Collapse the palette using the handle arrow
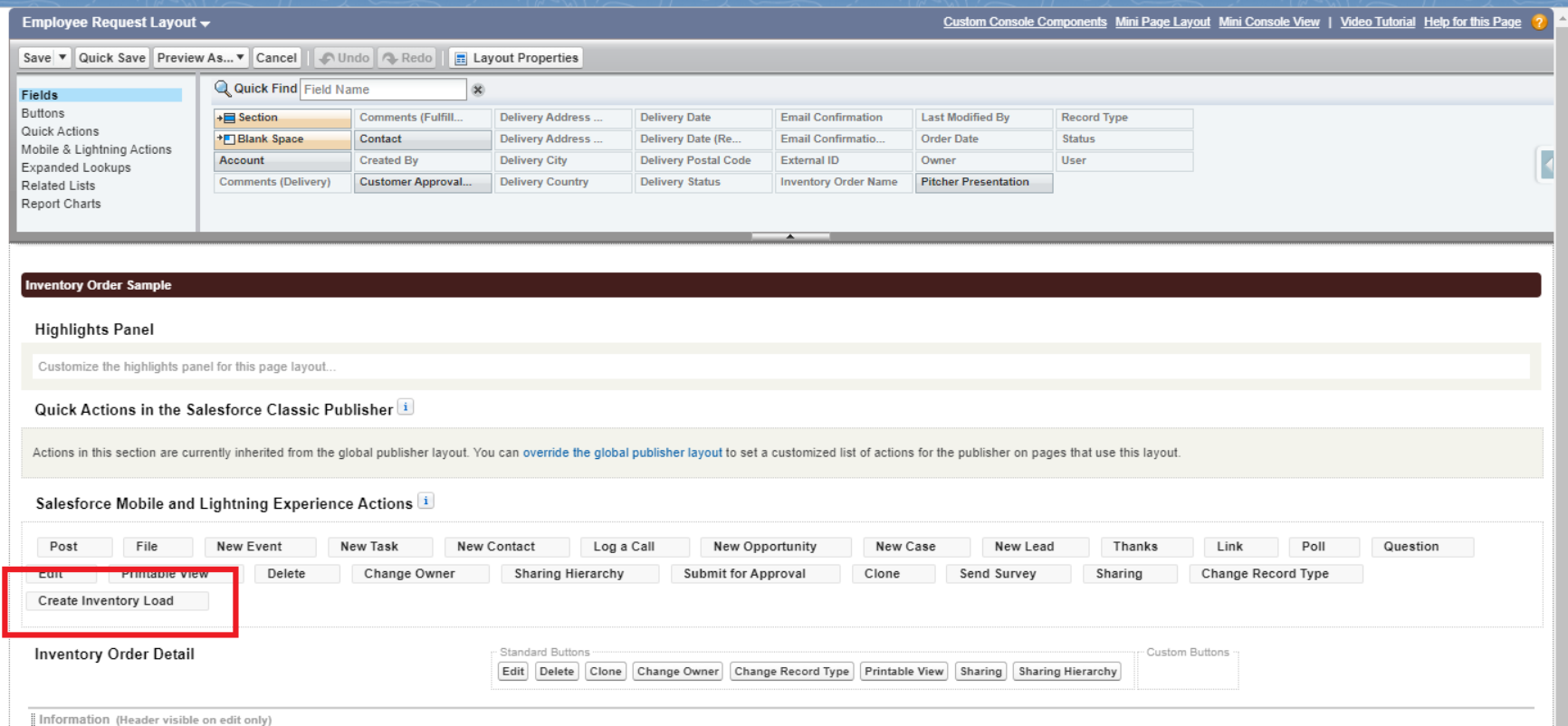The height and width of the screenshot is (726, 1568). pyautogui.click(x=790, y=236)
